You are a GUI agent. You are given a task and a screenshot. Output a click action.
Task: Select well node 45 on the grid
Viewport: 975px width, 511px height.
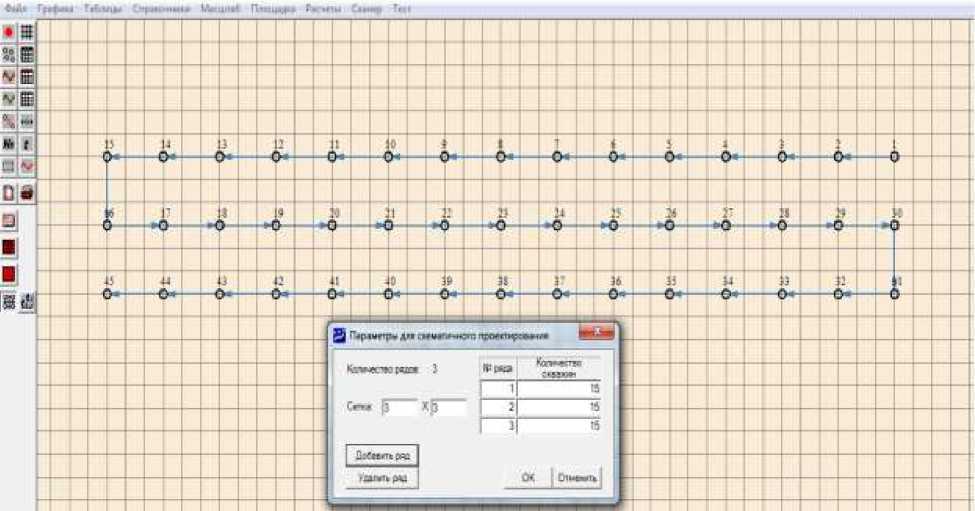(x=107, y=293)
